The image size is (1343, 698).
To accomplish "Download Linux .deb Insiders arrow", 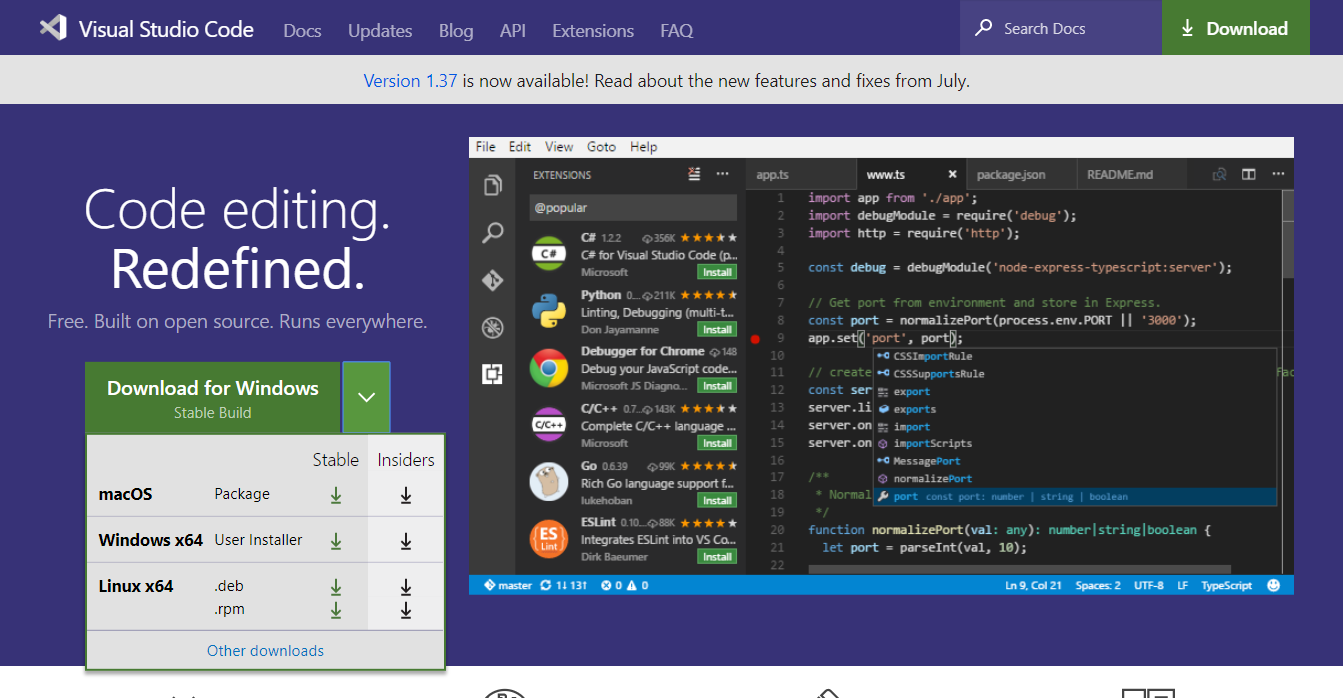I will click(406, 586).
